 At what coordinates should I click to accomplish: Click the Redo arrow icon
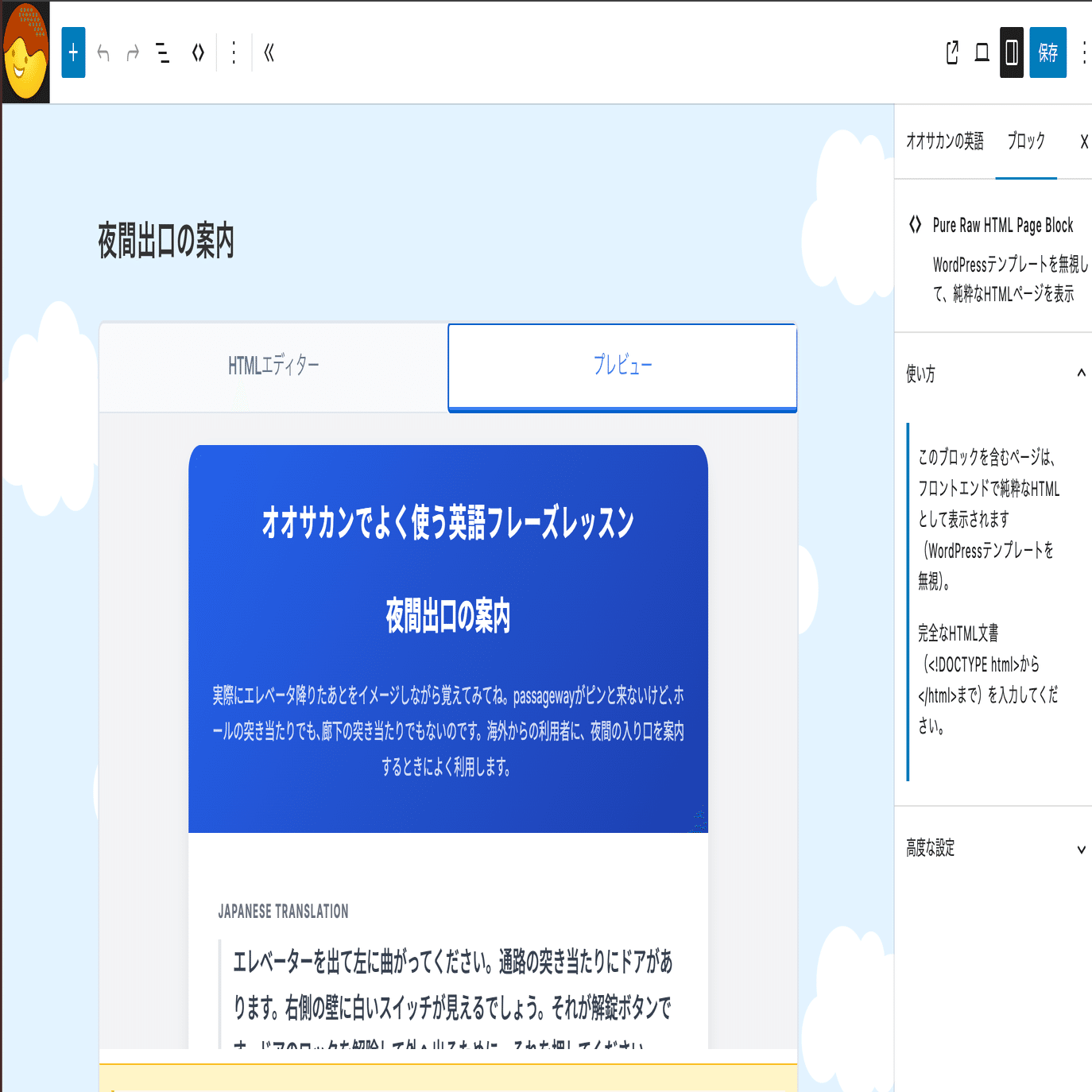coord(132,52)
